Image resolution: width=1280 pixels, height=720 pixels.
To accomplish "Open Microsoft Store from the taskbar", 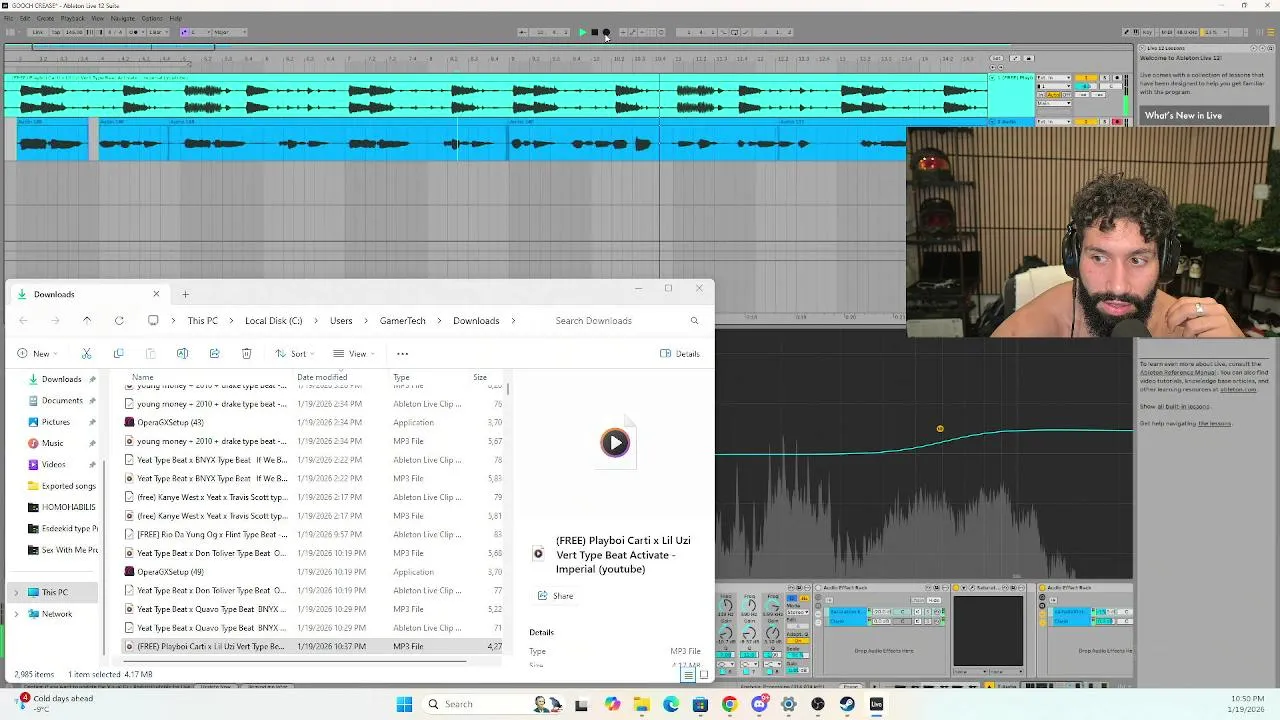I will coord(700,704).
